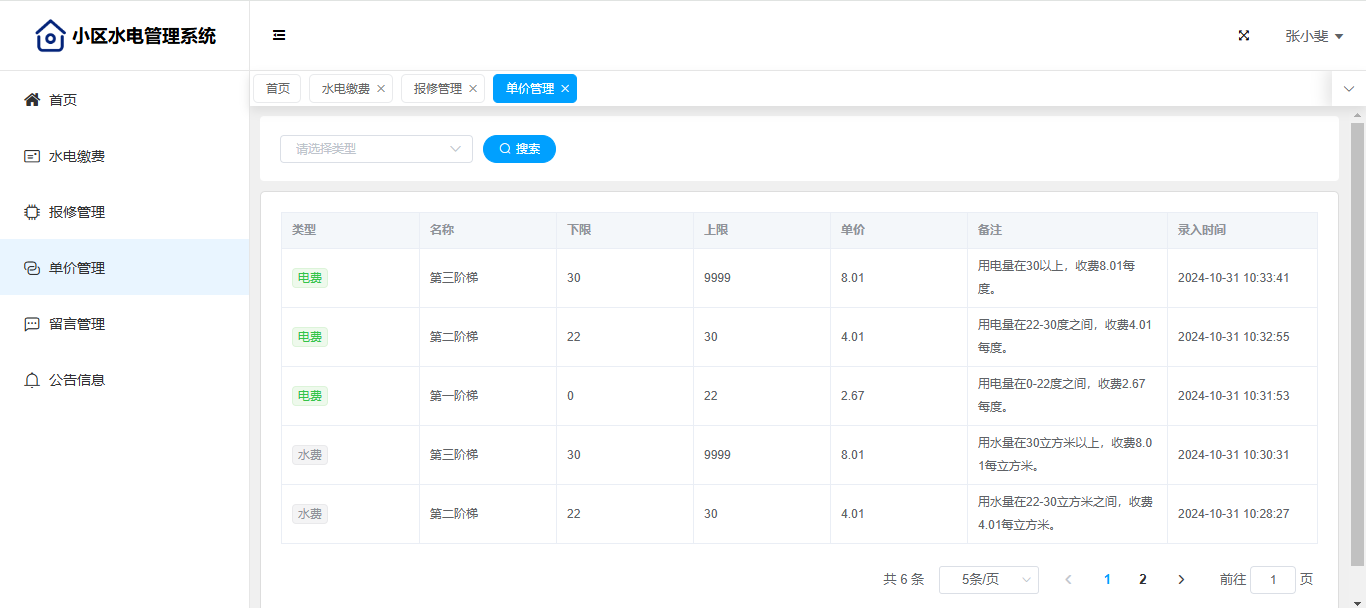The width and height of the screenshot is (1366, 608).
Task: Collapse sidebar with the hamburger icon
Action: (x=279, y=35)
